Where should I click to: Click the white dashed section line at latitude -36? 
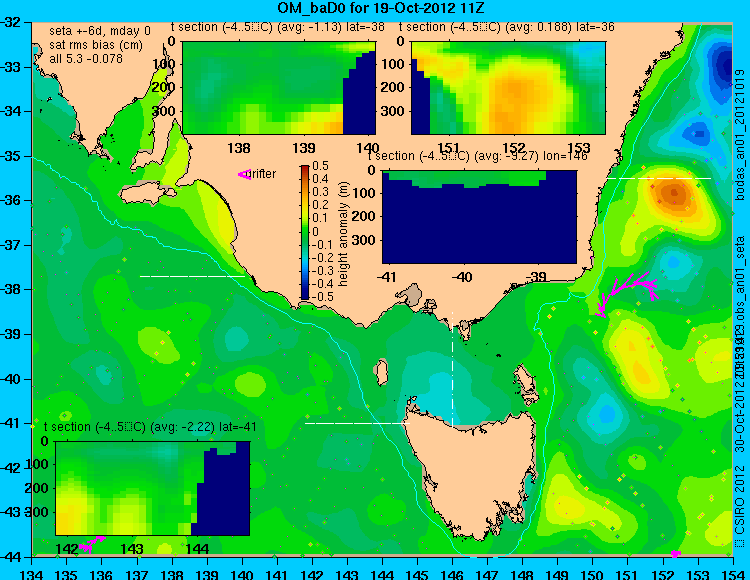[x=659, y=178]
